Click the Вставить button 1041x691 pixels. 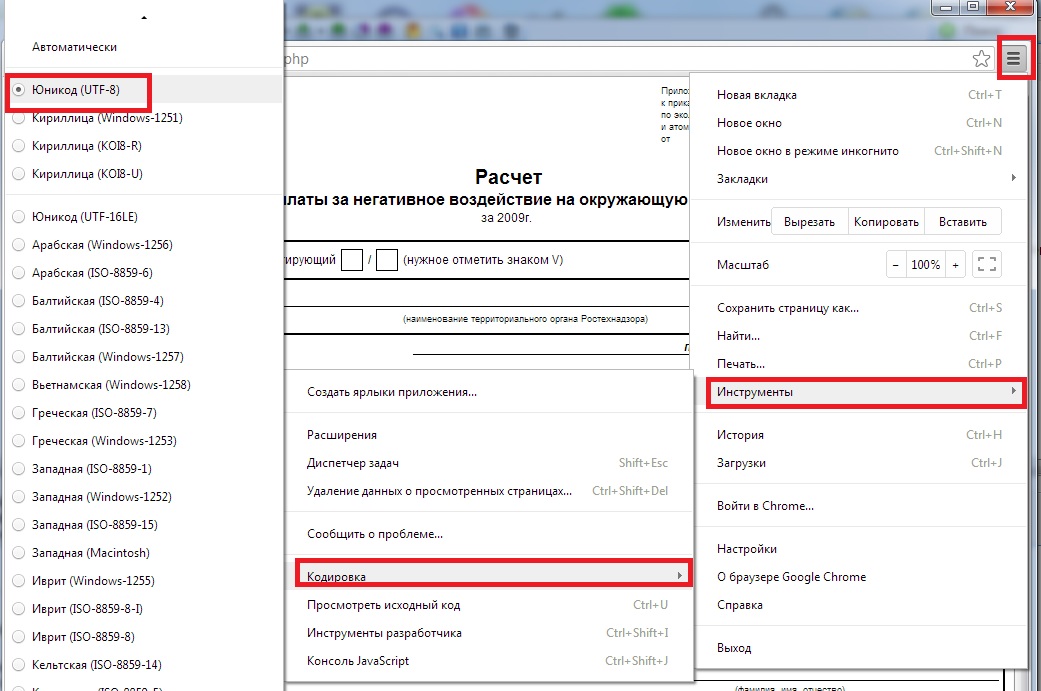pyautogui.click(x=962, y=222)
